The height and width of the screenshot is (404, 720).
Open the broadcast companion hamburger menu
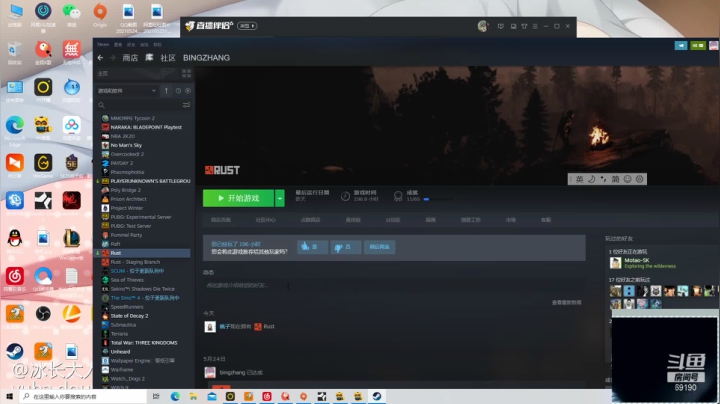(x=535, y=26)
